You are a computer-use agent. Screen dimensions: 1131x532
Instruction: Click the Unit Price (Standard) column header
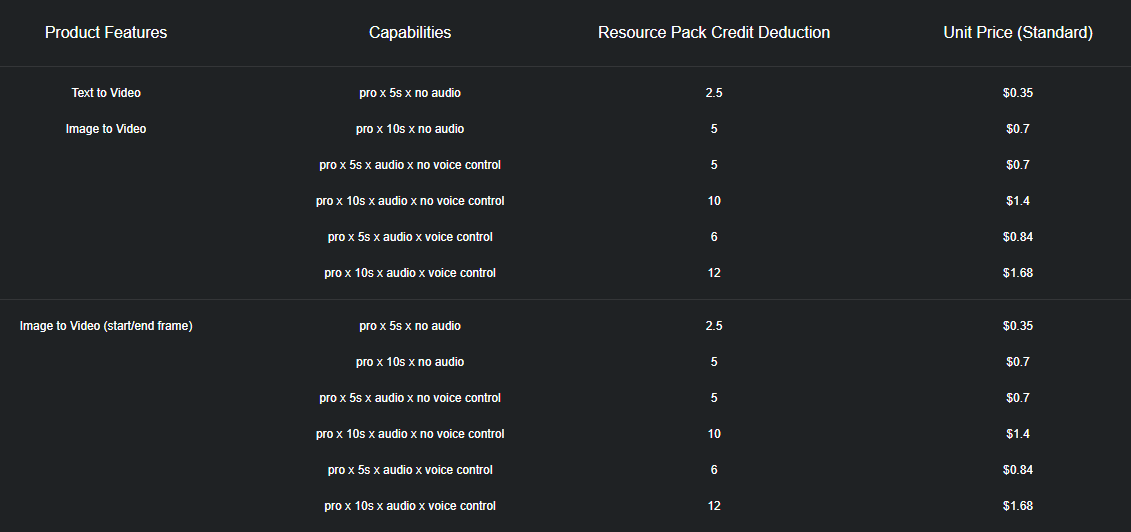(1018, 33)
